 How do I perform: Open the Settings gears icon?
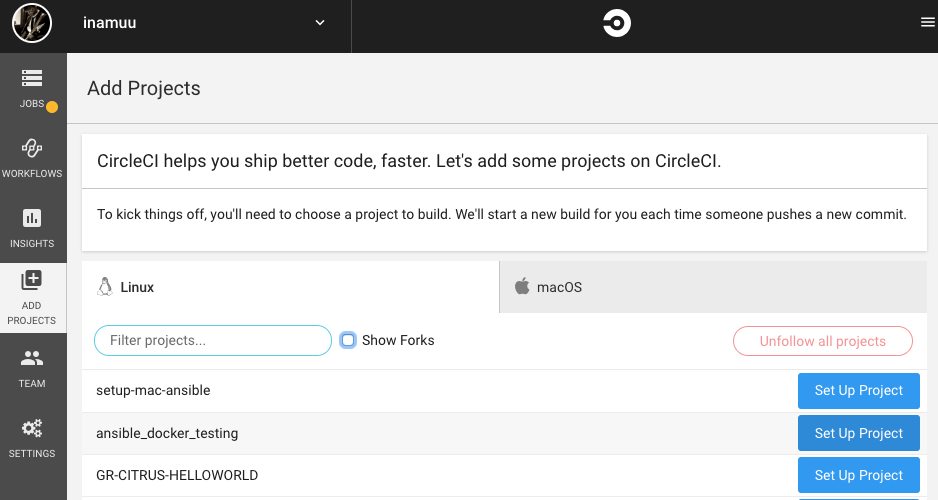(32, 429)
